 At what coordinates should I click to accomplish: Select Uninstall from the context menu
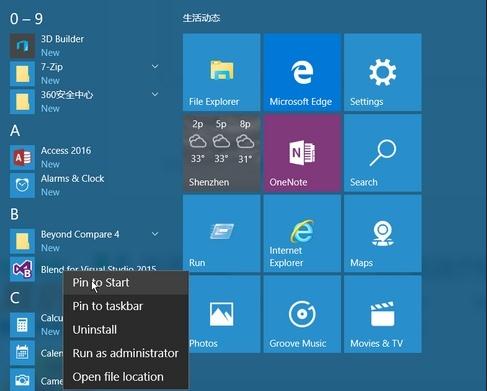click(x=126, y=330)
